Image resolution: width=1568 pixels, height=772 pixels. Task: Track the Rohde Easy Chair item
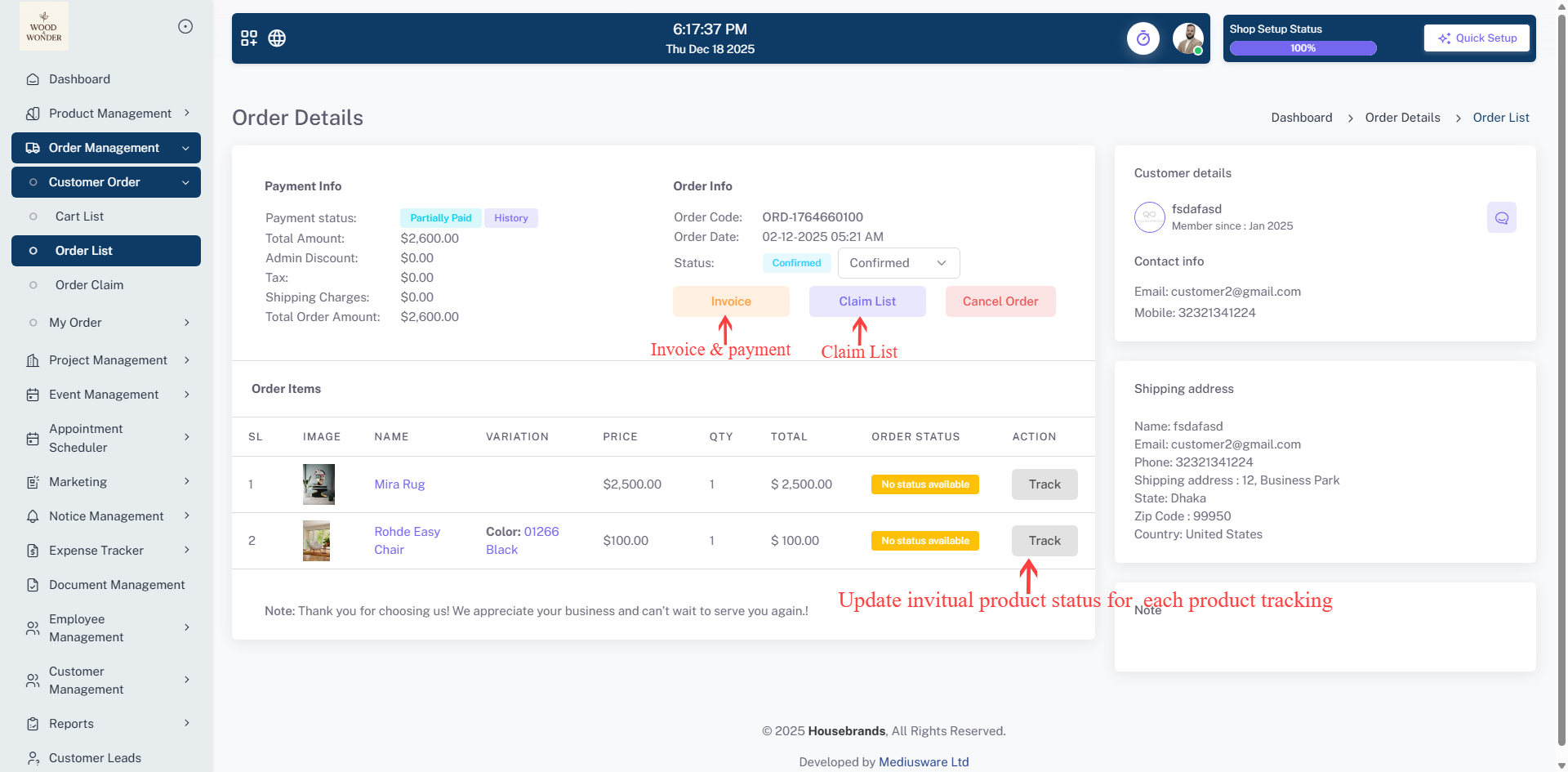1044,541
